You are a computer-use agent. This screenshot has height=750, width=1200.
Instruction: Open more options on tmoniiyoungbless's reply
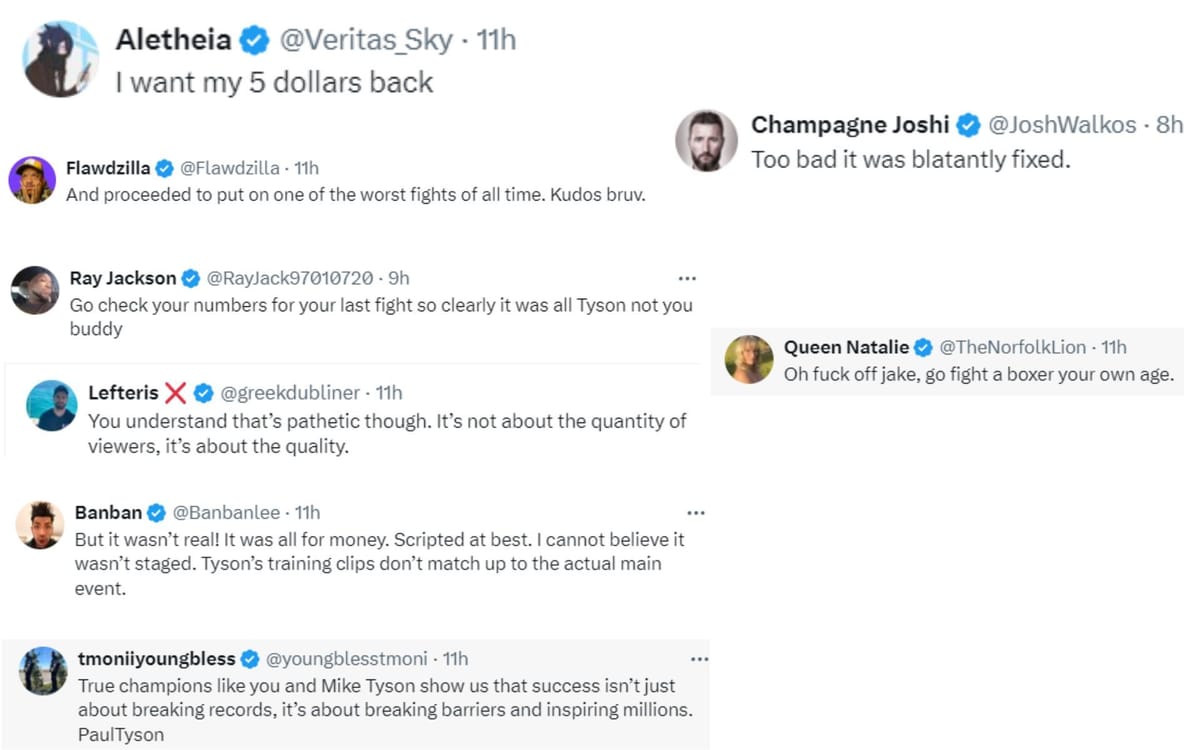click(x=699, y=659)
